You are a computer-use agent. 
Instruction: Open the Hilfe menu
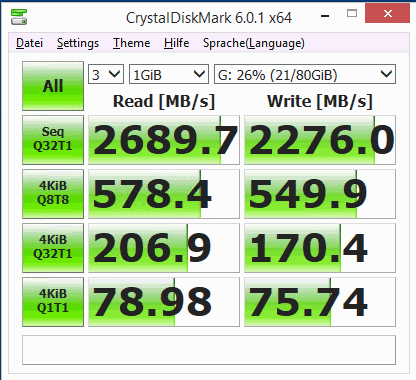click(176, 43)
